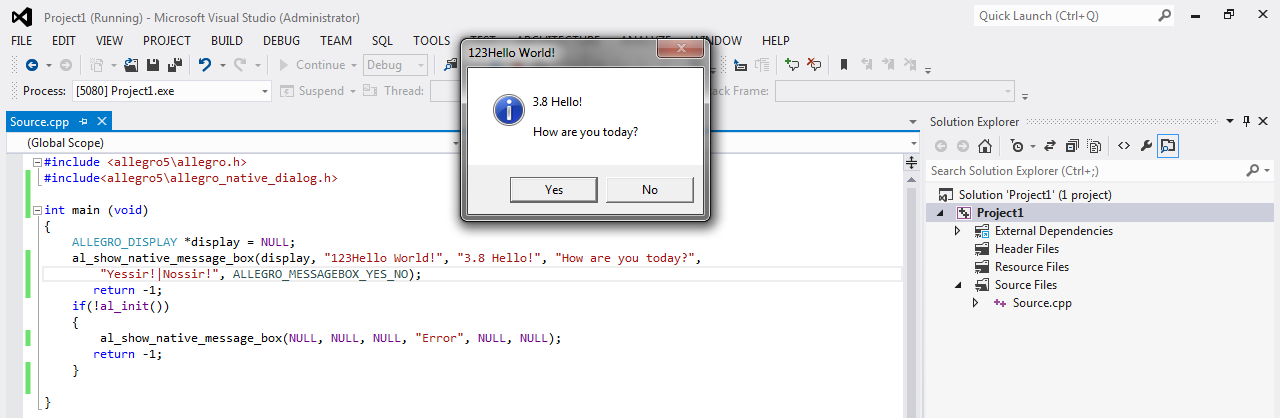Open the DEBUG menu
Image resolution: width=1281 pixels, height=418 pixels.
point(281,41)
